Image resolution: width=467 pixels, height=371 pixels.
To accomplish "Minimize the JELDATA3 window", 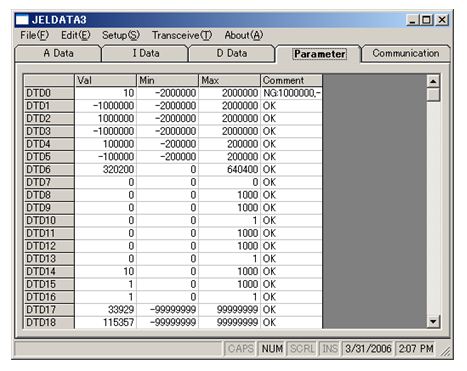I will tap(413, 20).
